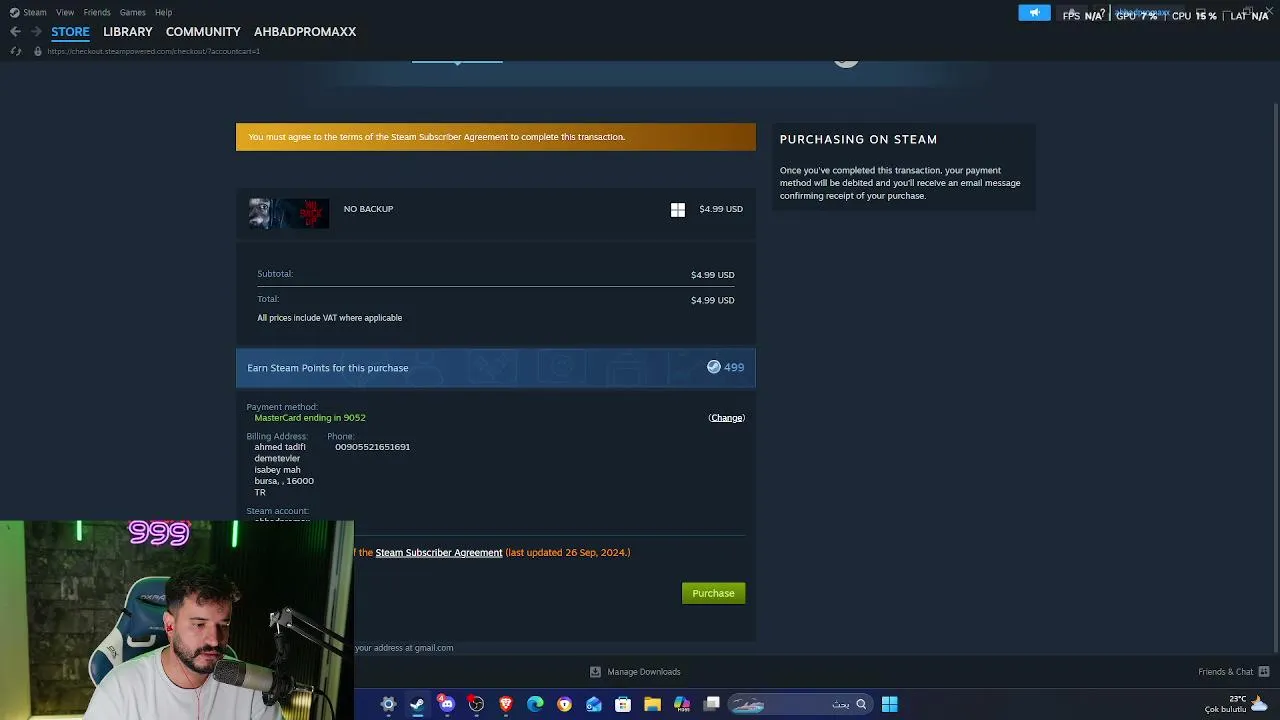Click the Earn Steam Points banner text
The image size is (1280, 720).
pyautogui.click(x=328, y=368)
